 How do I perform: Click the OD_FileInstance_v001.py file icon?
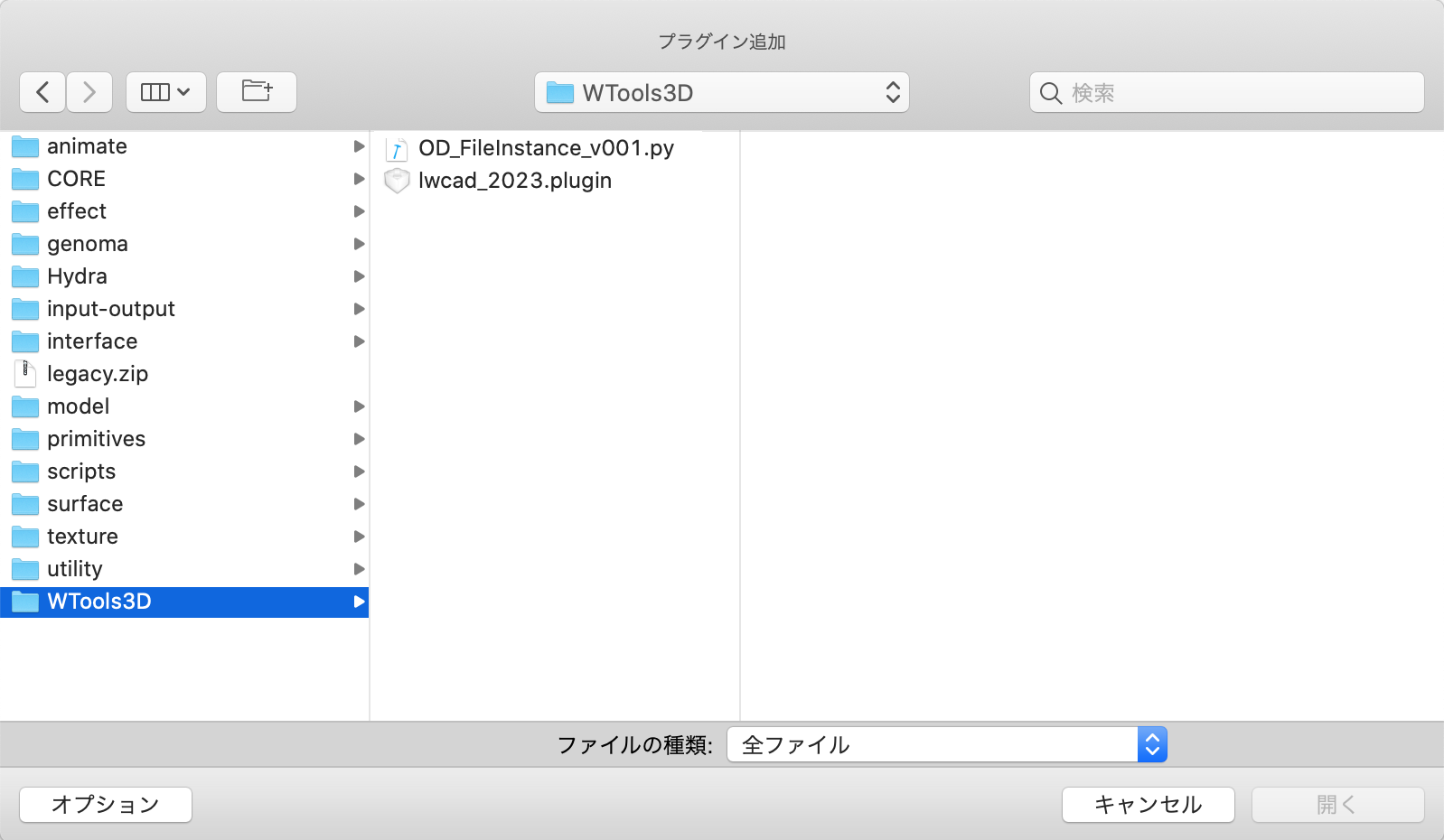click(397, 148)
